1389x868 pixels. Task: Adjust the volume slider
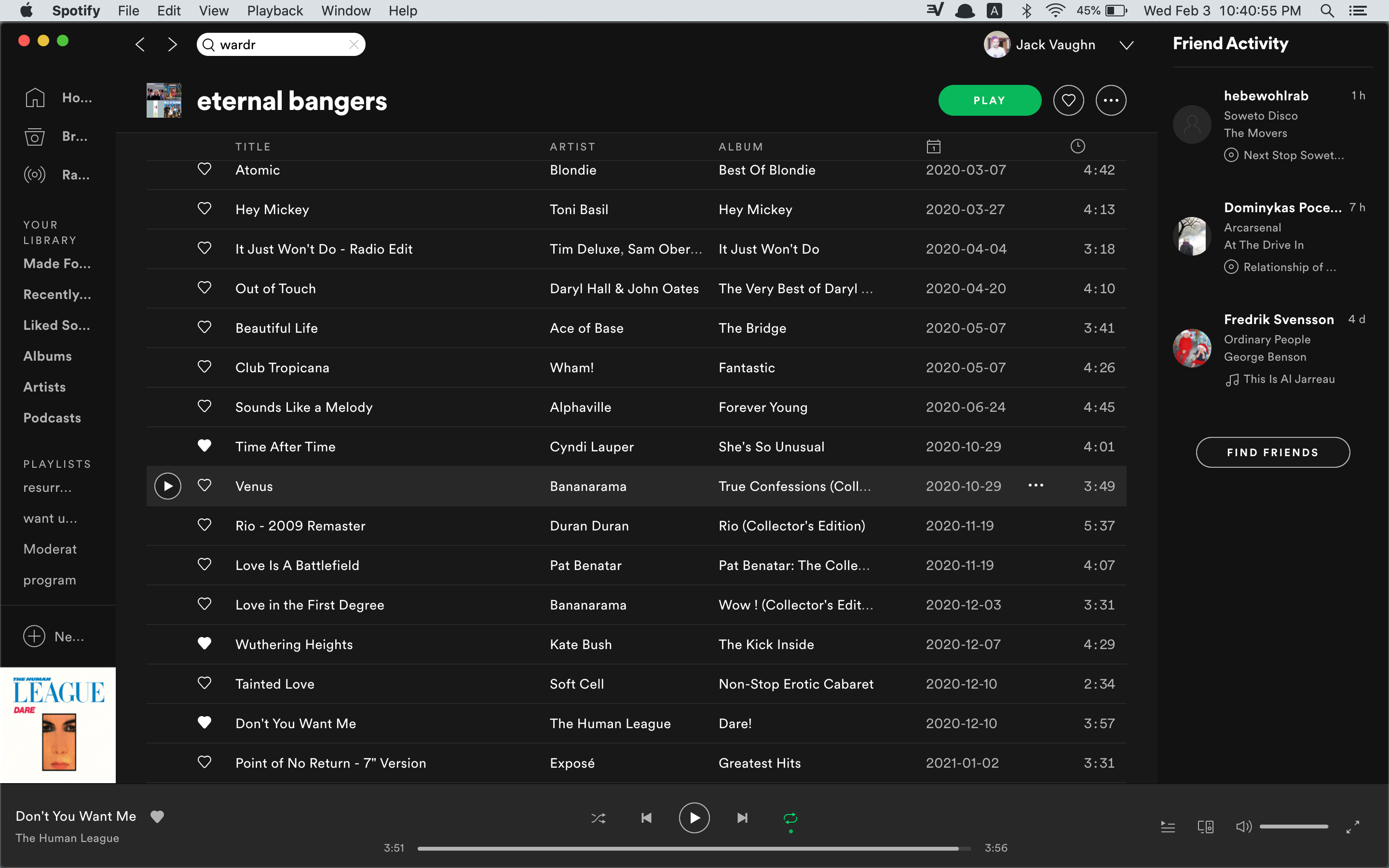[x=1294, y=827]
